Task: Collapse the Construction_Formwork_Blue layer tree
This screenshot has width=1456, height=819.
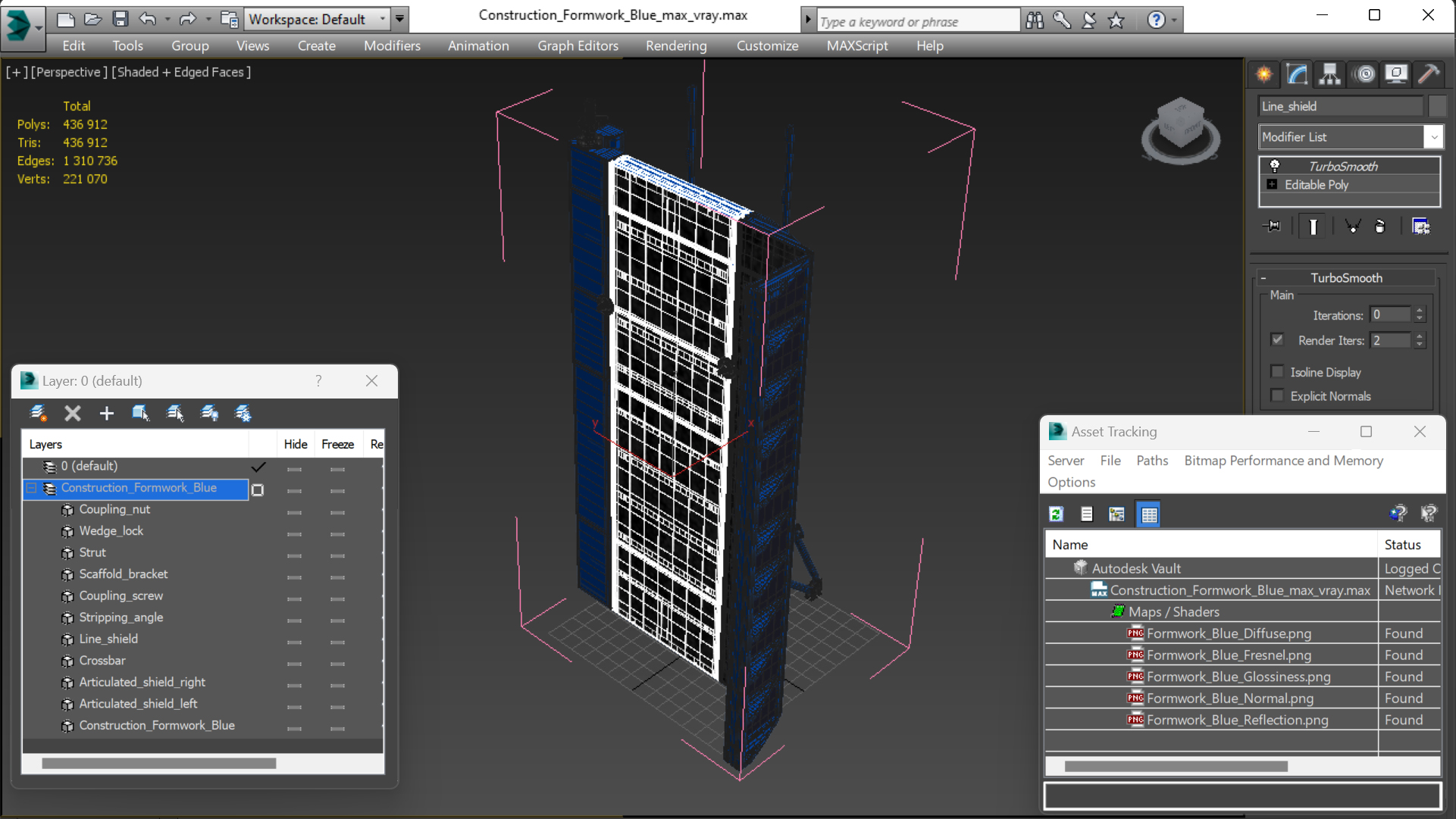Action: click(x=31, y=488)
